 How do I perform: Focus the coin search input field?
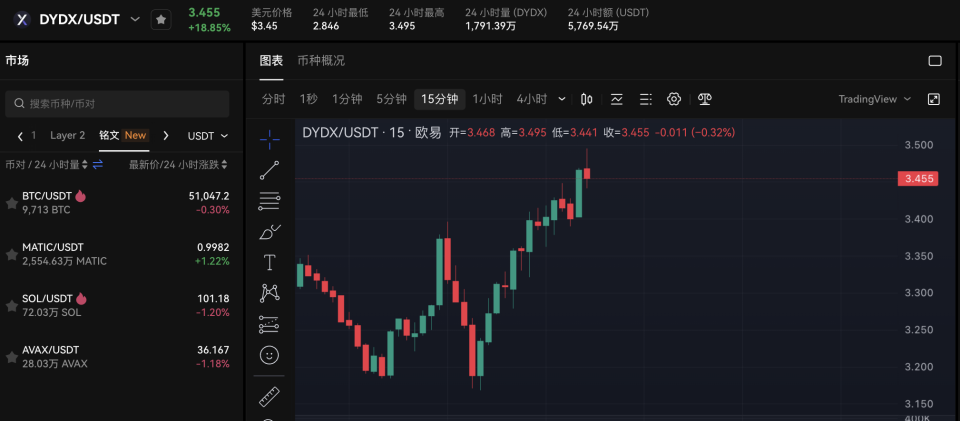[x=117, y=104]
